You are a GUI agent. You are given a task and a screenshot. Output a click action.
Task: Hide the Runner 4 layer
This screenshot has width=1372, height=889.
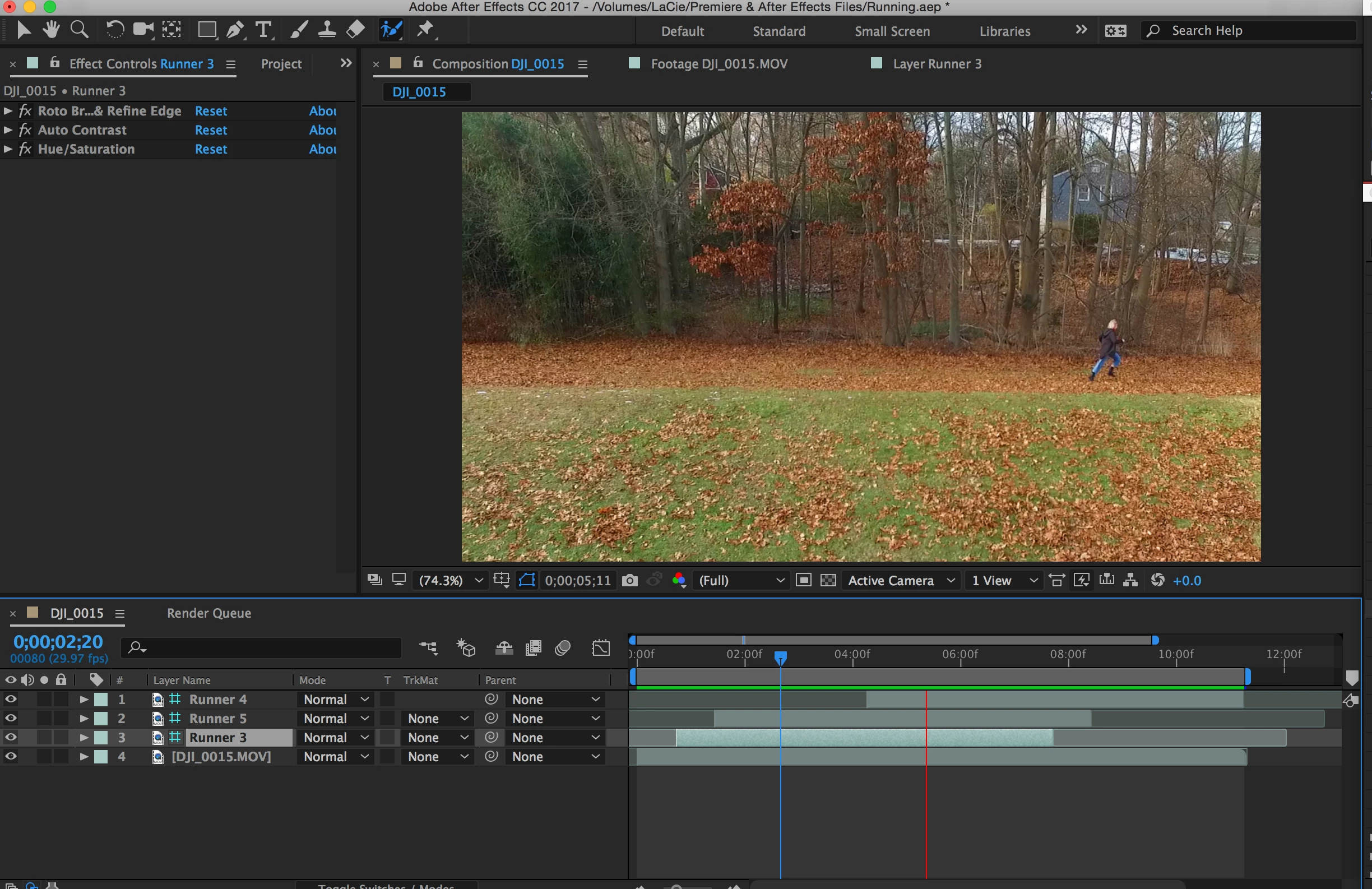point(11,700)
